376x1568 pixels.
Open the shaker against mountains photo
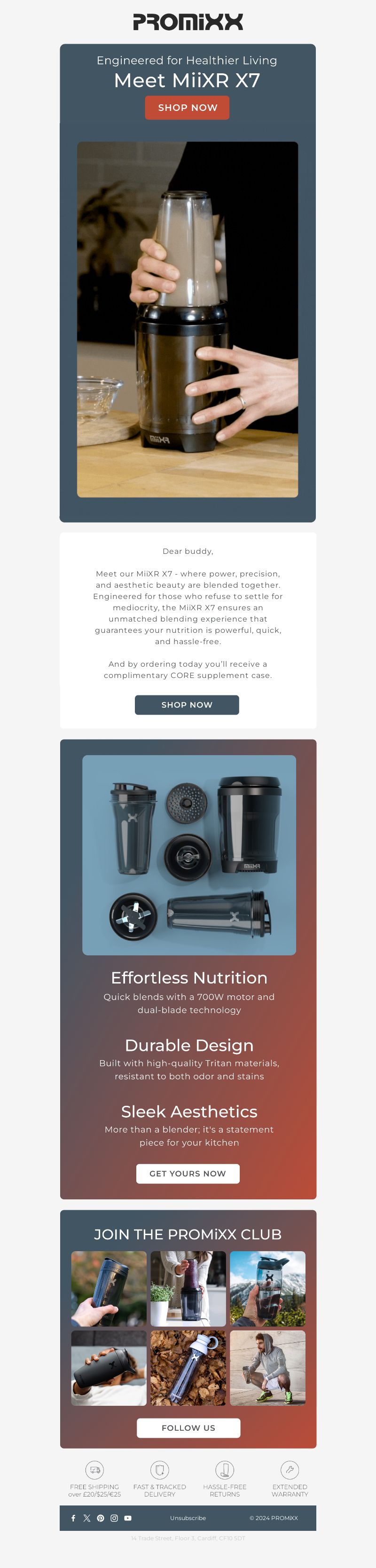coord(268,1289)
